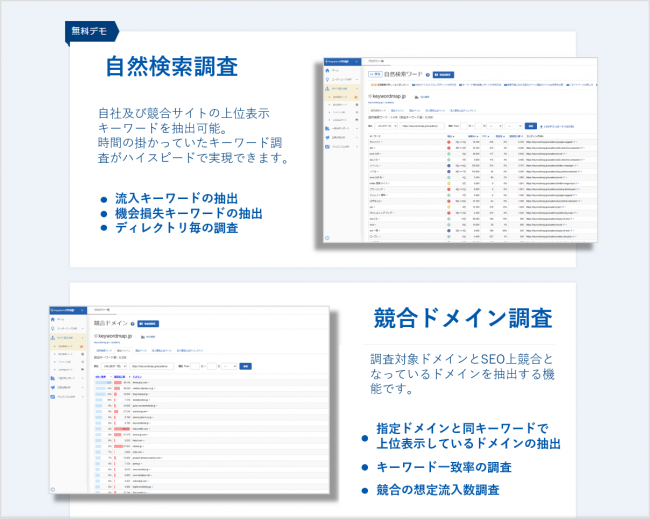The width and height of the screenshot is (650, 519).
Task: Open the first filter dropdown in 自然検索ワード screenshot
Action: pos(386,126)
